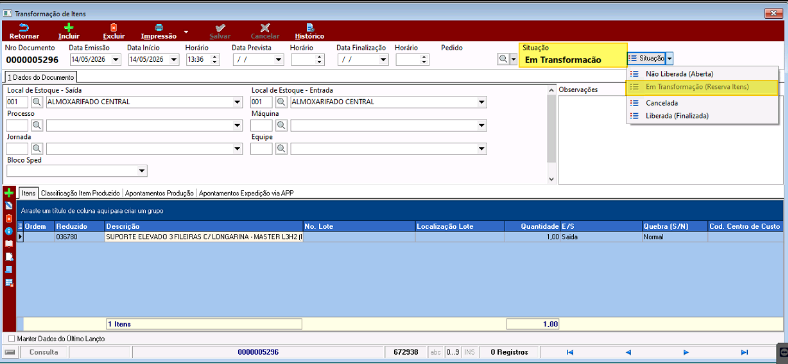788x364 pixels.
Task: Expand the Jornada combo box
Action: click(x=238, y=149)
